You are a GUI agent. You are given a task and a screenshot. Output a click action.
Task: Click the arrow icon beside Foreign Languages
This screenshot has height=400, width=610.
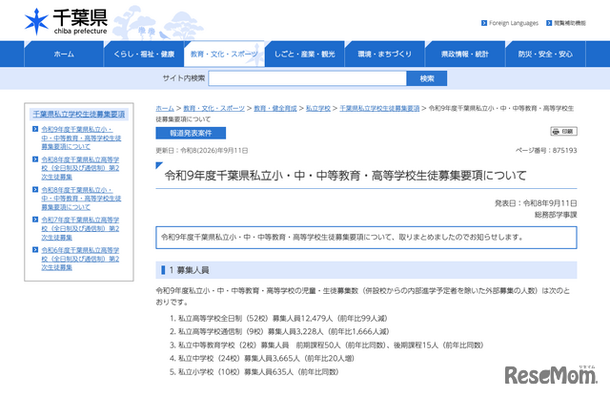coord(484,23)
